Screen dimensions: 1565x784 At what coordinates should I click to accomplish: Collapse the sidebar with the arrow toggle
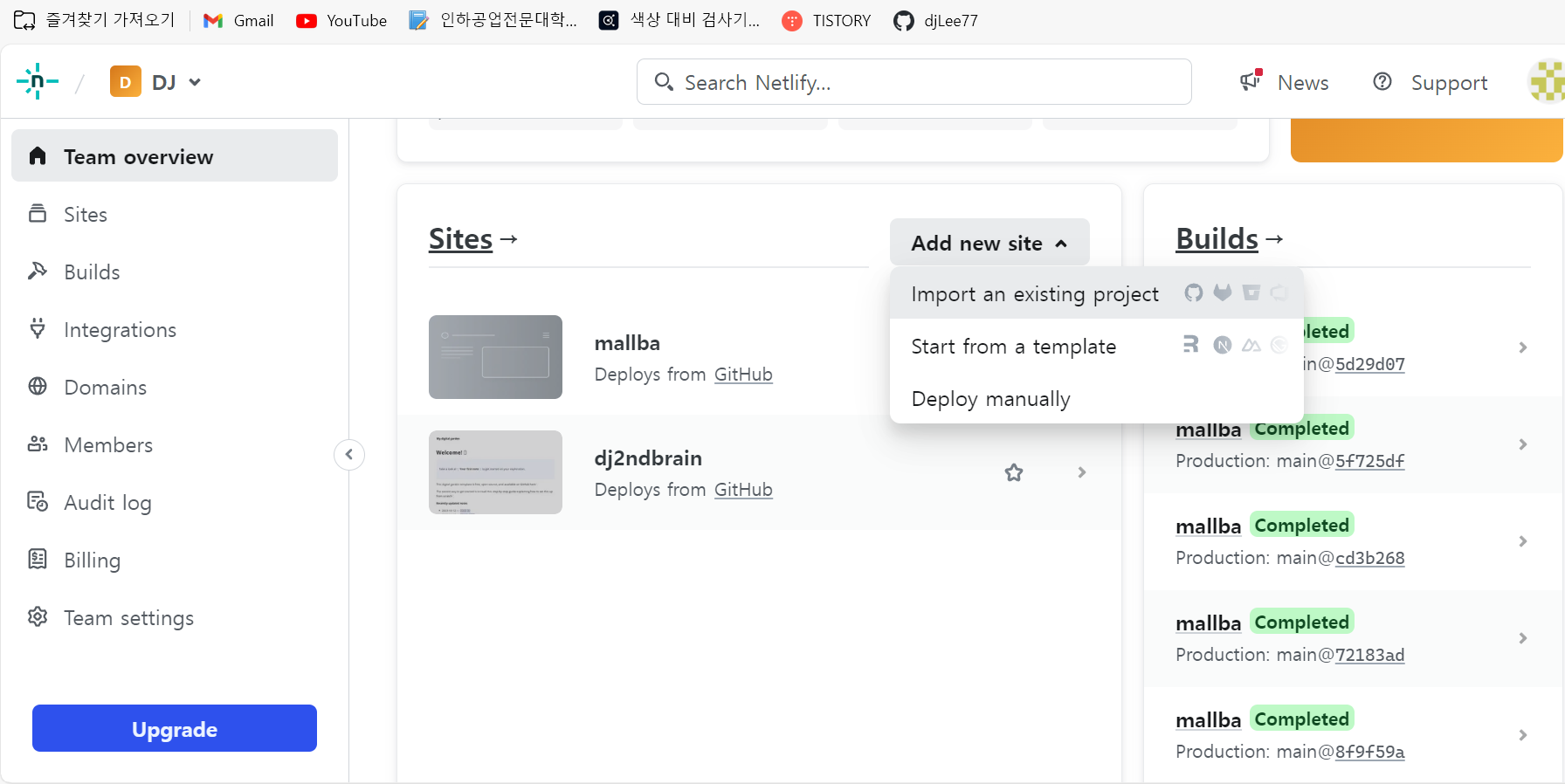pos(349,454)
